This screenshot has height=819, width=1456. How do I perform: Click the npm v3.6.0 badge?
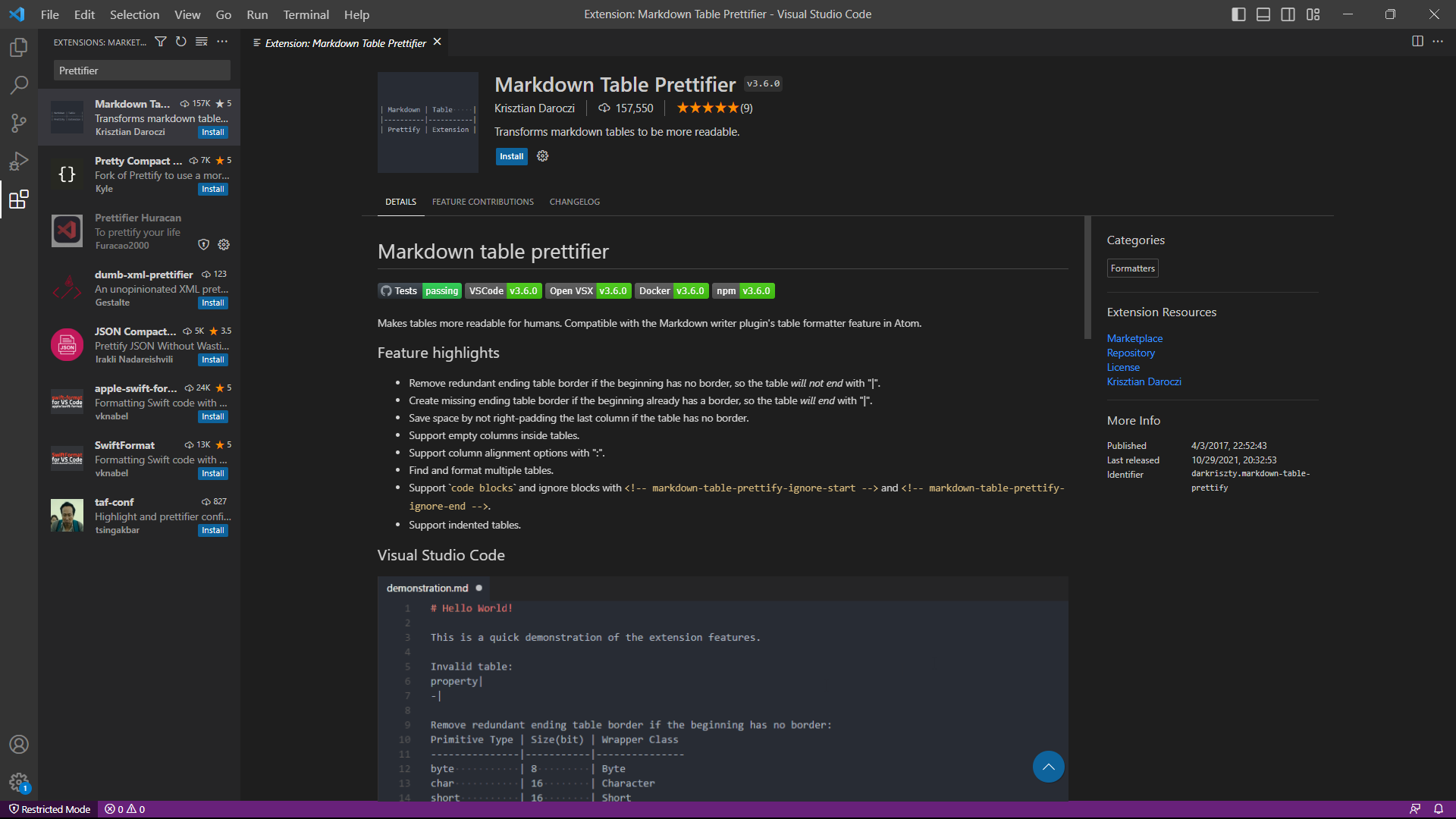point(743,291)
